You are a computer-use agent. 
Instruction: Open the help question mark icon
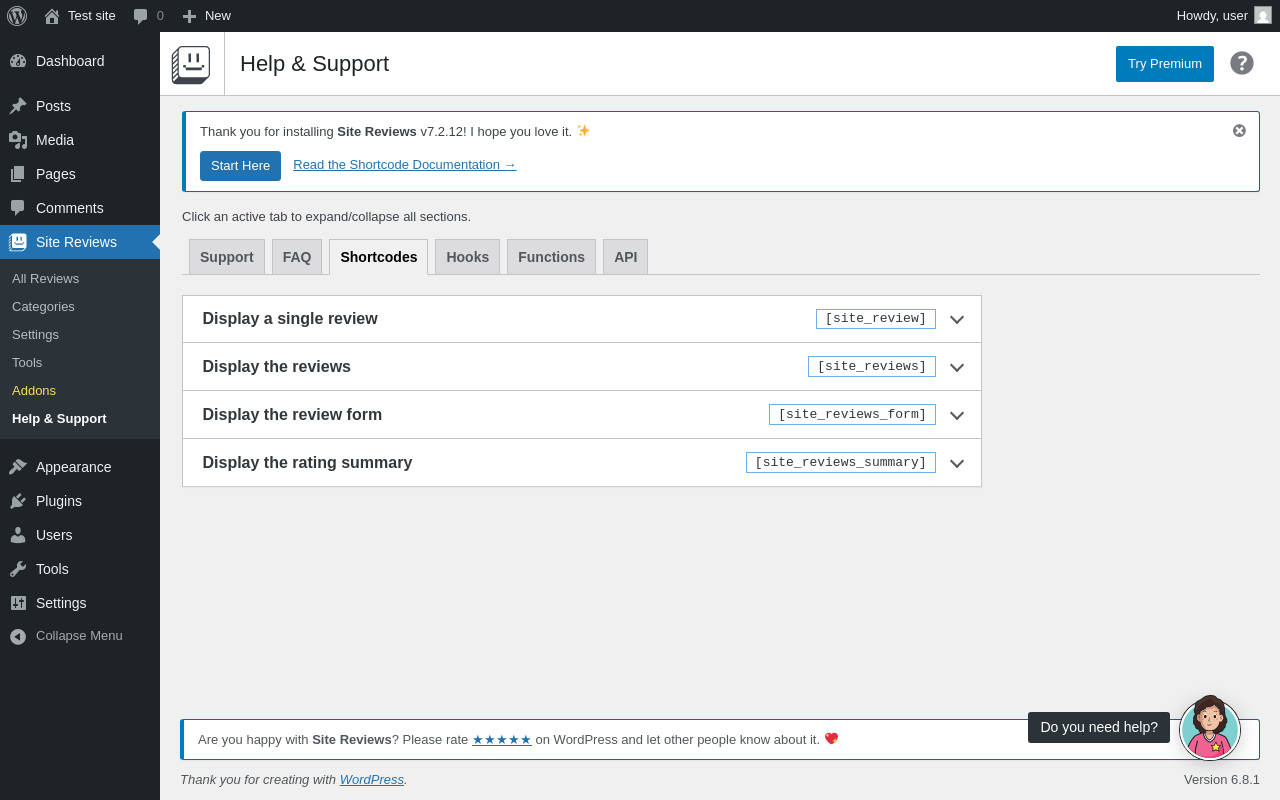[1242, 63]
